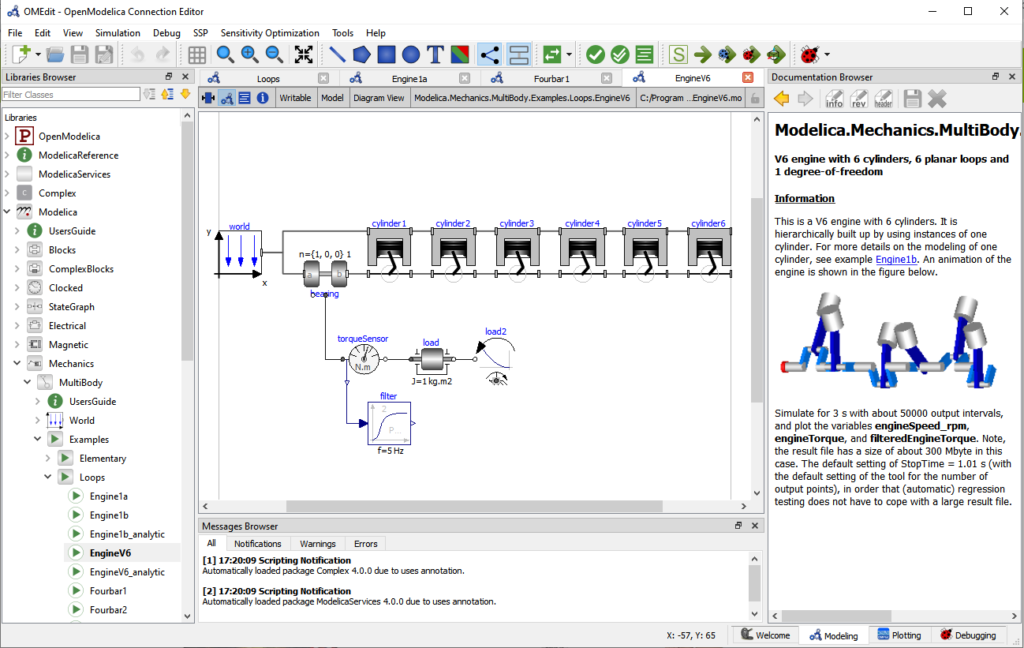This screenshot has height=648, width=1024.
Task: Open the debug configurations dropdown arrow
Action: (x=827, y=55)
